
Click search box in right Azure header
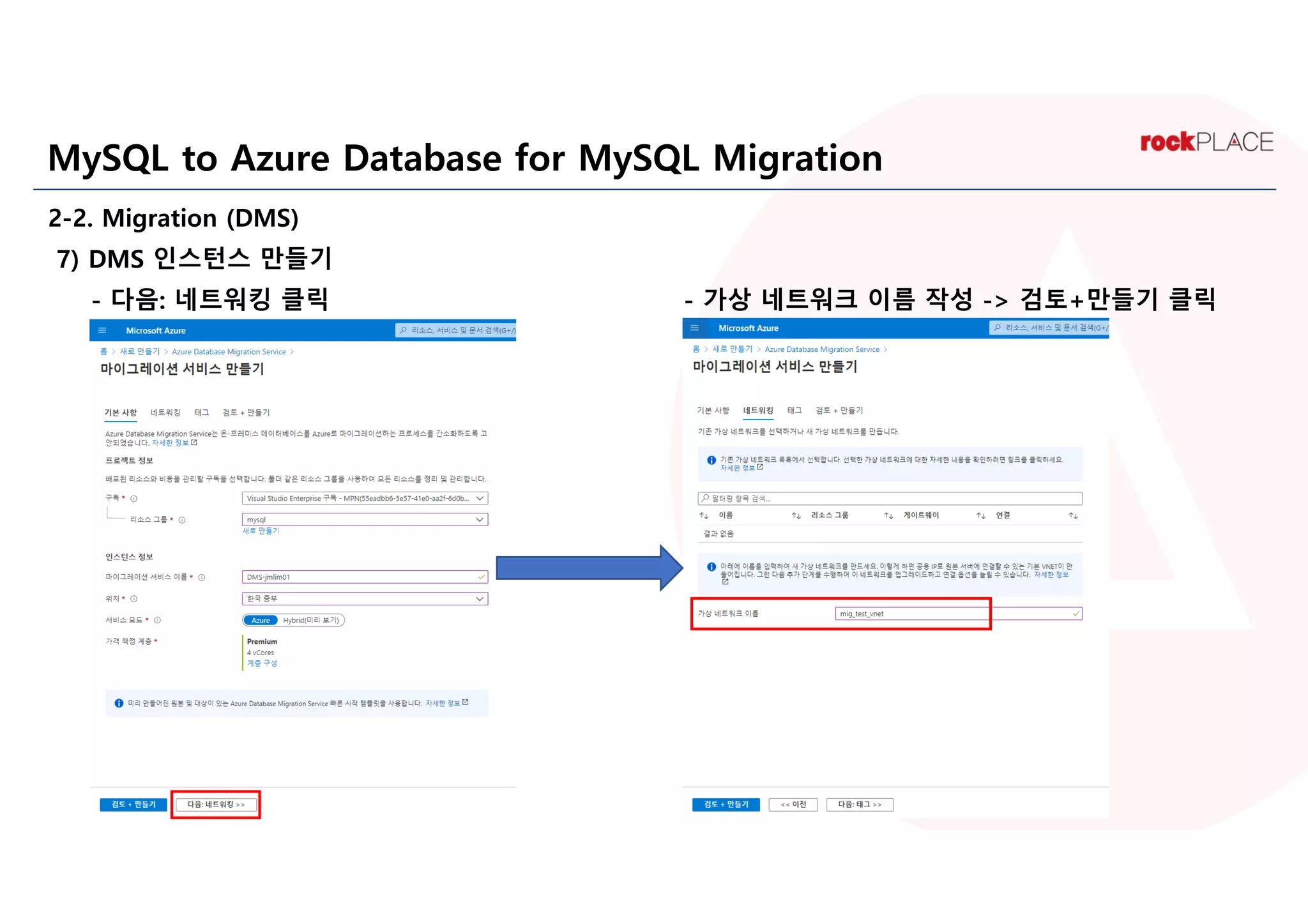pos(1049,328)
